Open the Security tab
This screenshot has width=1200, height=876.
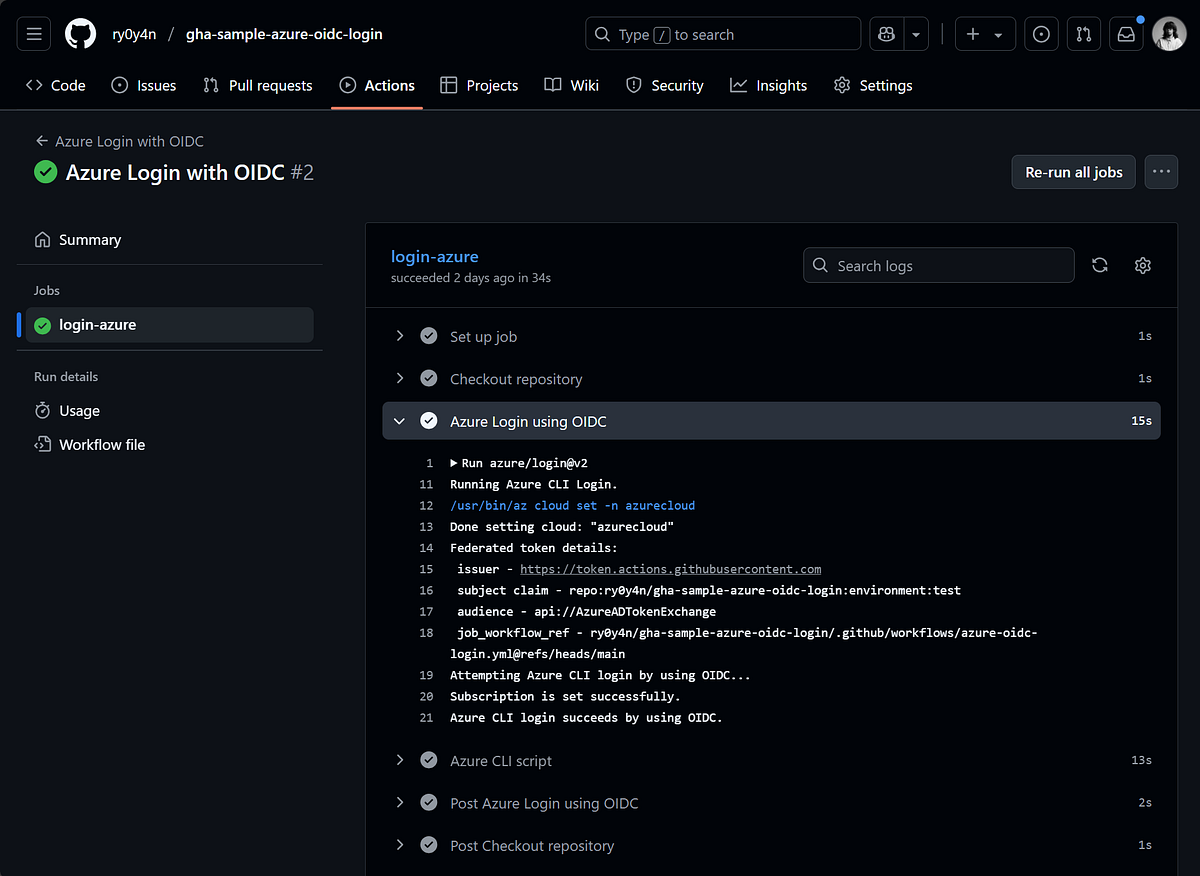(x=664, y=85)
